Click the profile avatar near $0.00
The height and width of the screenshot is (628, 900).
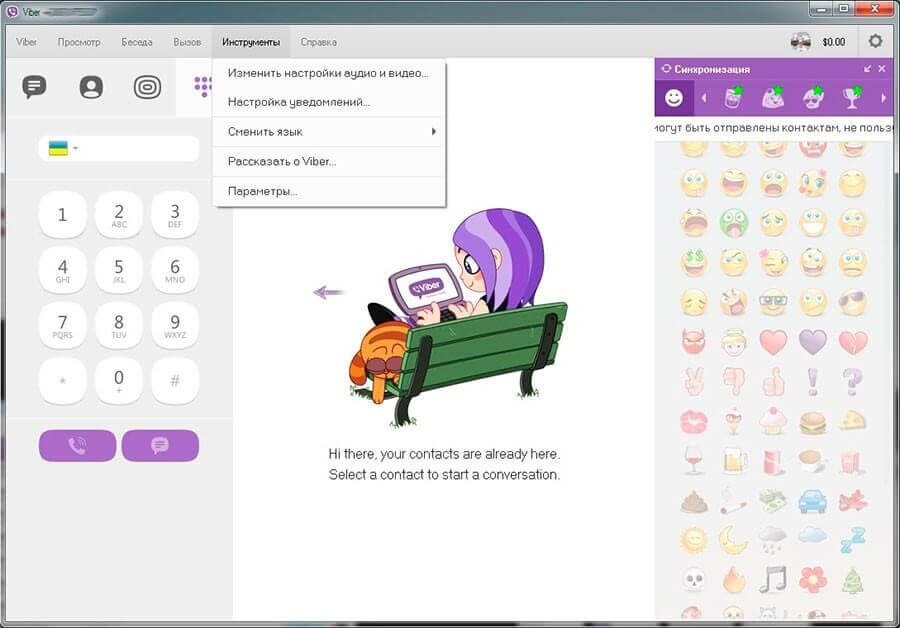tap(801, 41)
